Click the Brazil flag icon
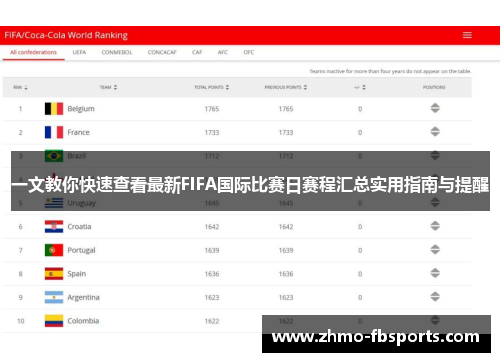 pyautogui.click(x=54, y=156)
